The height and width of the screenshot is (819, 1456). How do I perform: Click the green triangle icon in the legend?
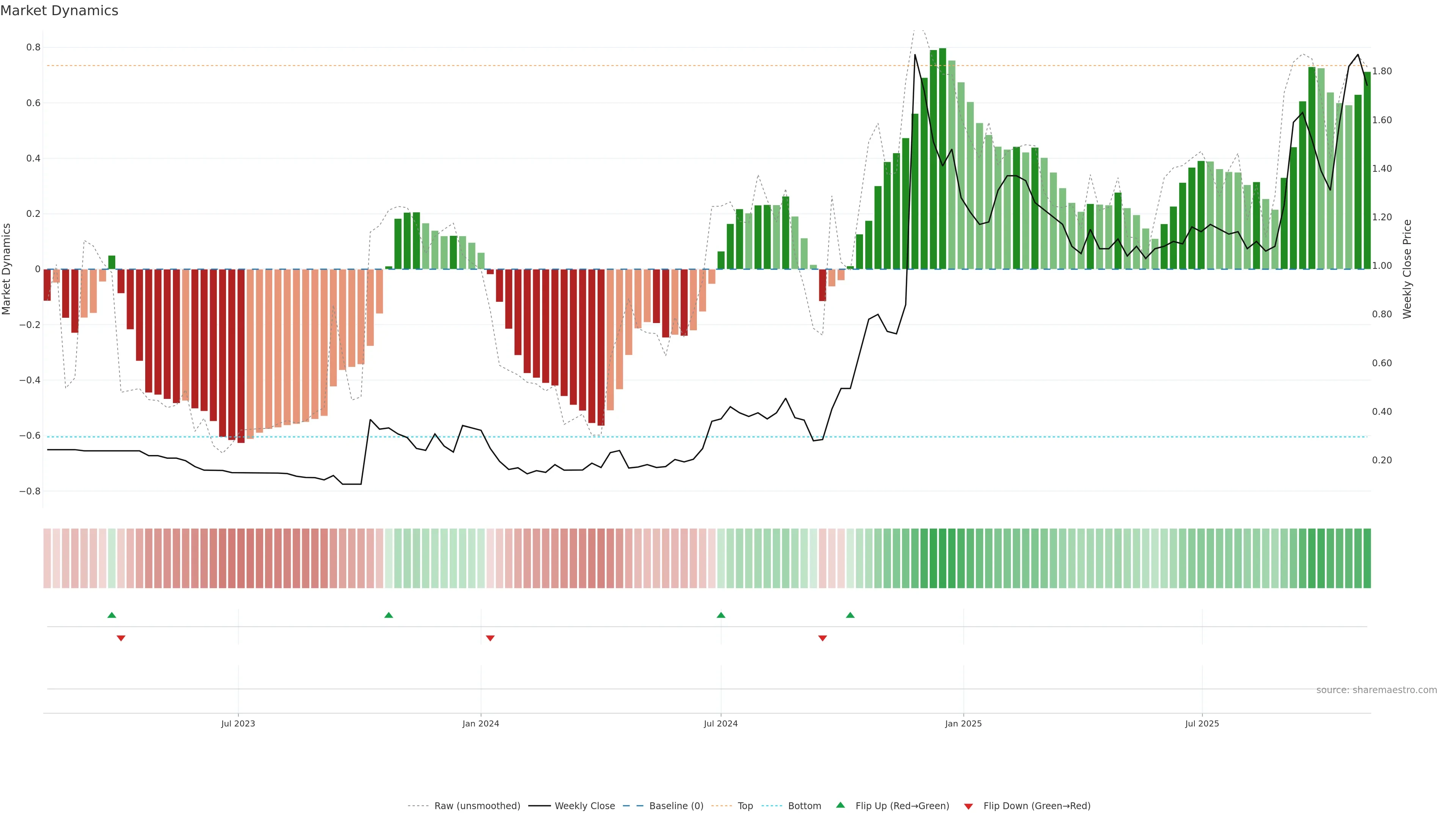pyautogui.click(x=841, y=805)
